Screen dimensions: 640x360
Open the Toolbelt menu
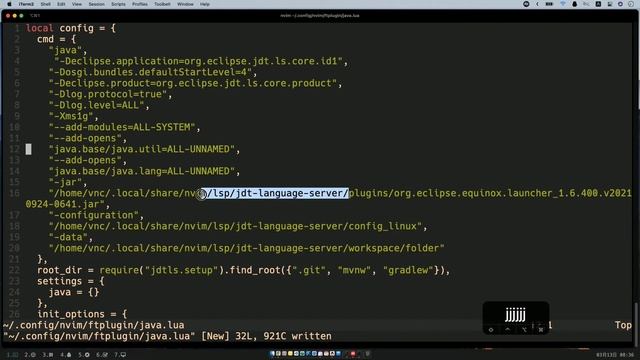click(x=162, y=4)
